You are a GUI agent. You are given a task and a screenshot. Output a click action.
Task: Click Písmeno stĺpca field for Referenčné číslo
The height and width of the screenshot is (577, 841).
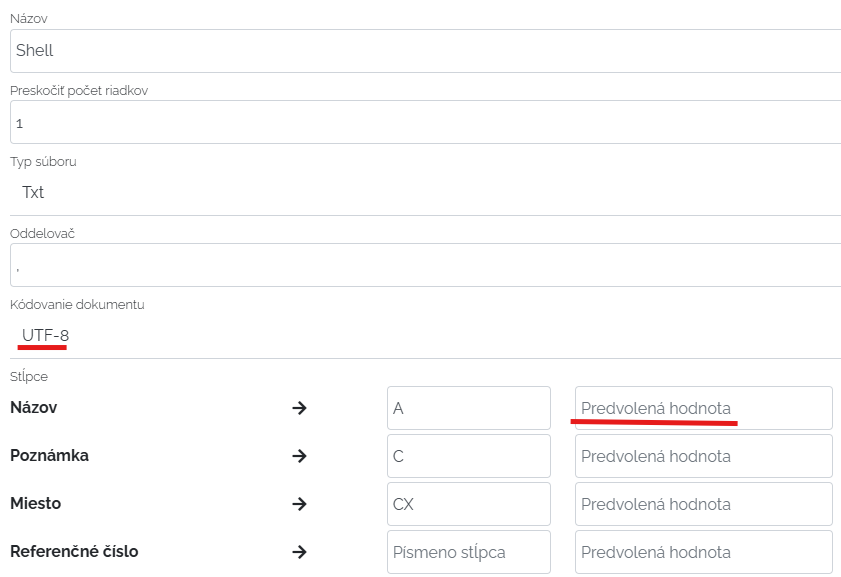[468, 552]
